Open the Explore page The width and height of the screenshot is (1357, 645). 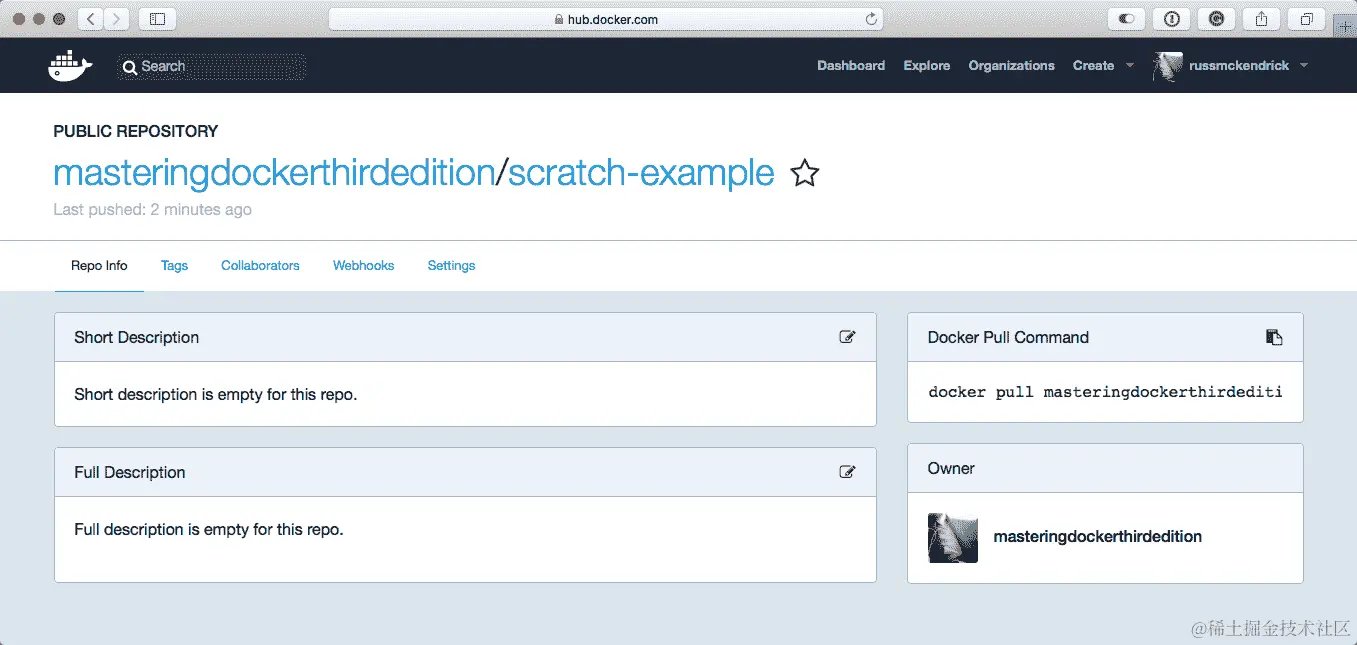click(x=927, y=66)
